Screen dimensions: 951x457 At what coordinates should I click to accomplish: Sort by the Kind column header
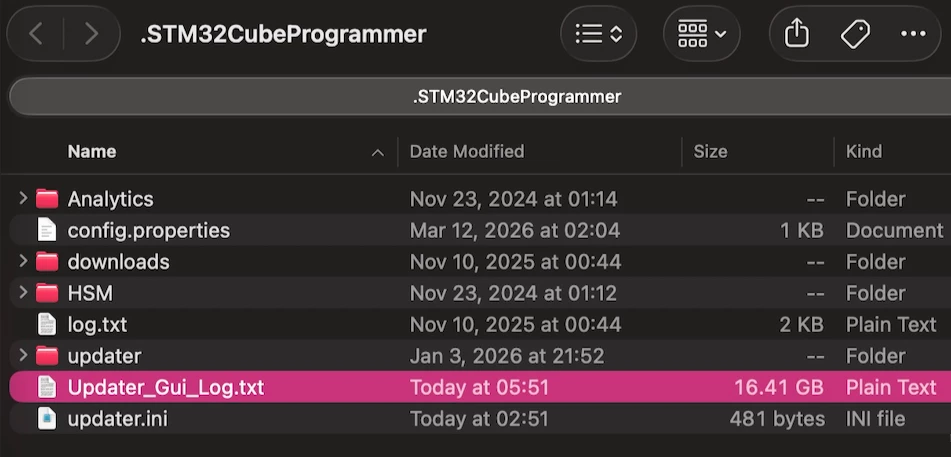[x=864, y=151]
